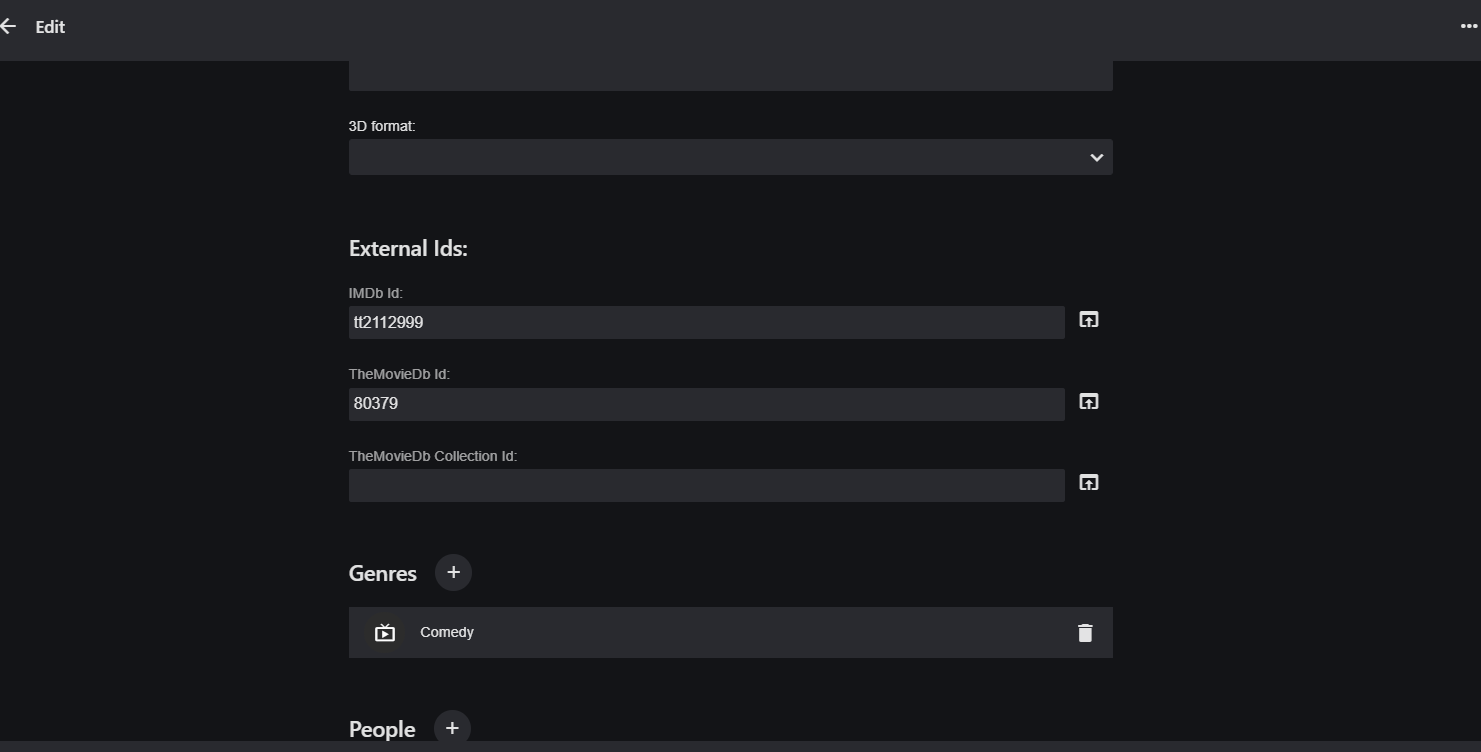Click the empty TheMovieDb Collection Id field
1481x752 pixels.
[706, 486]
